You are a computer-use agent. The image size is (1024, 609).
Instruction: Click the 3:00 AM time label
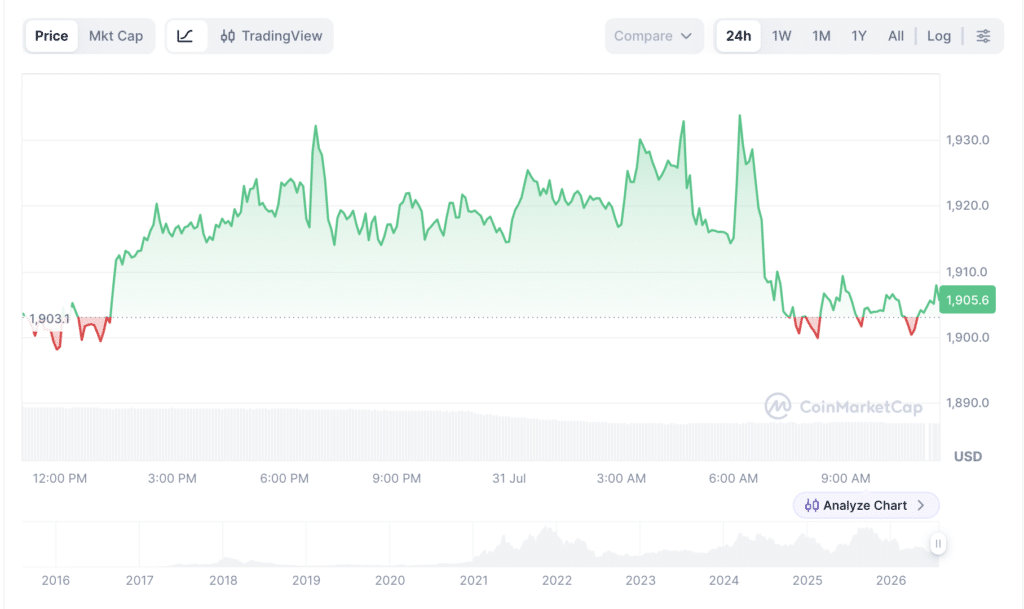click(621, 478)
